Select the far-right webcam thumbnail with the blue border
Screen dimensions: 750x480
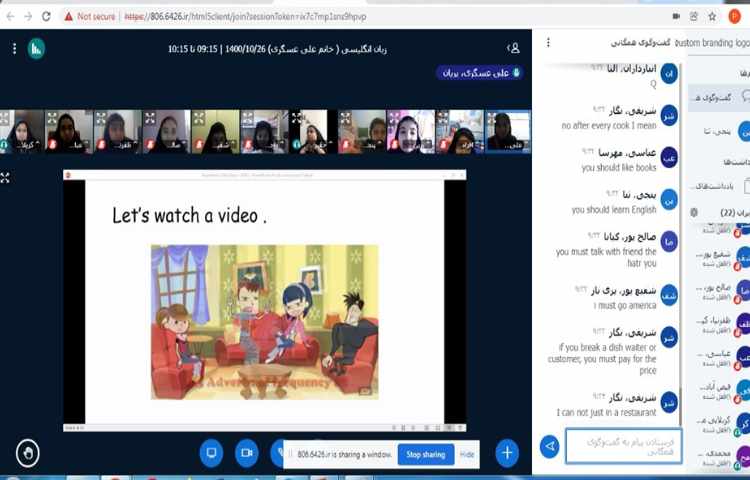[508, 131]
